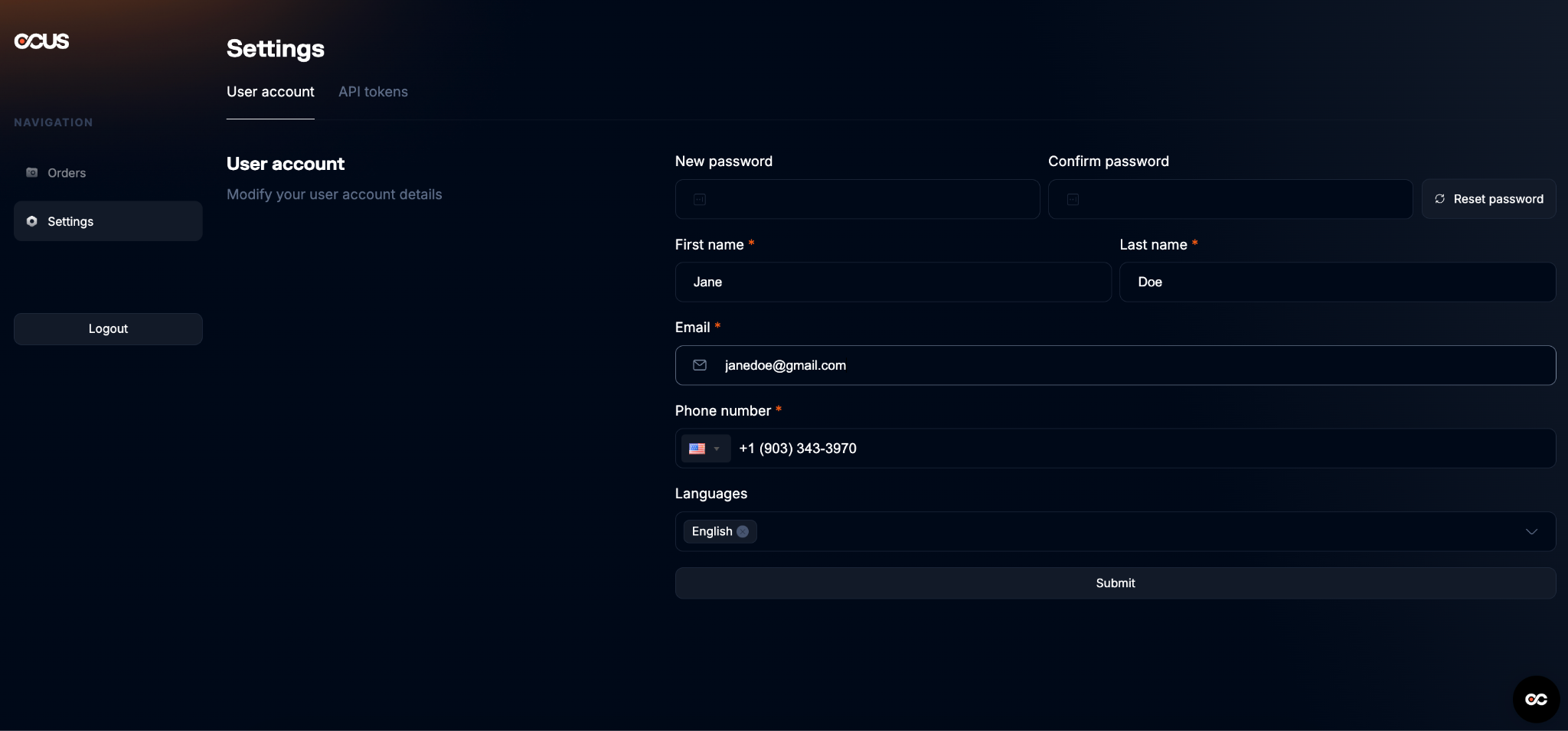Expand the Languages dropdown chevron
Image resolution: width=1568 pixels, height=731 pixels.
[1531, 531]
